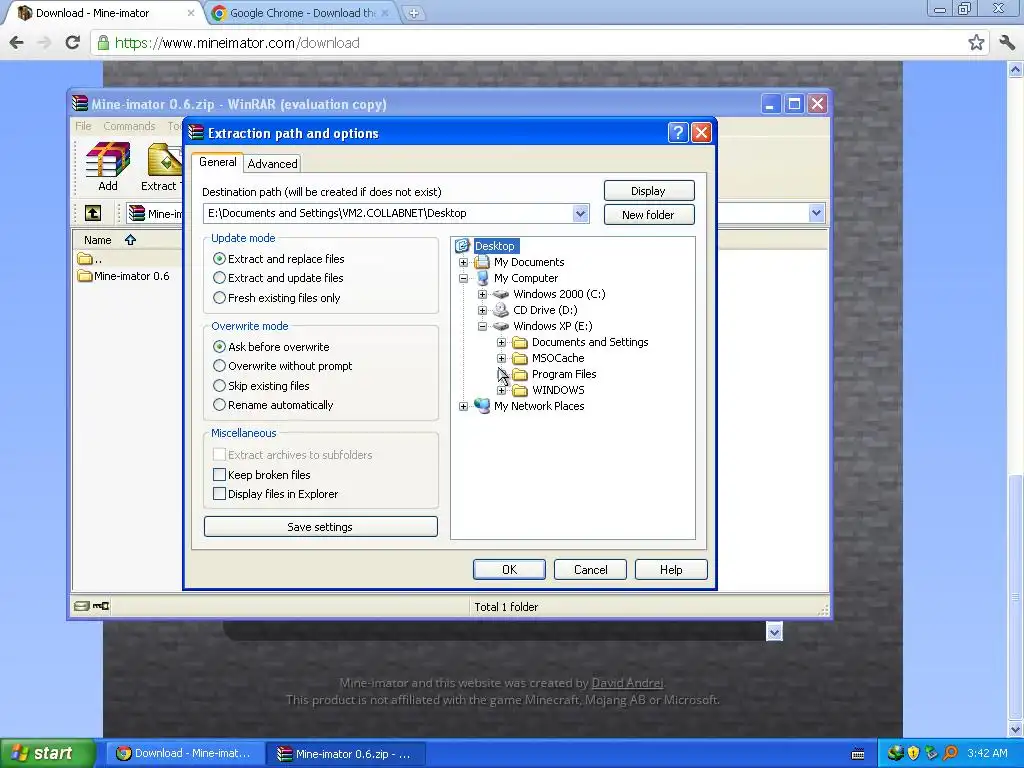Click the drive icon in WinRAR status bar
The image size is (1024, 768).
pyautogui.click(x=82, y=606)
